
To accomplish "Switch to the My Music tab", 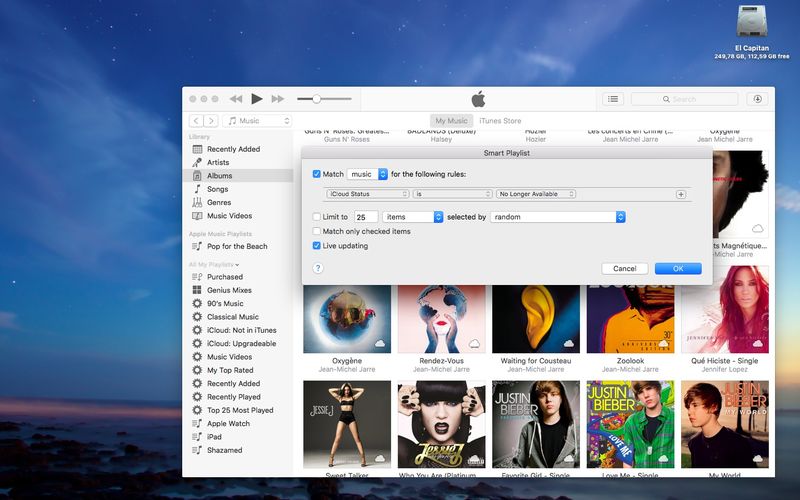I will 451,121.
